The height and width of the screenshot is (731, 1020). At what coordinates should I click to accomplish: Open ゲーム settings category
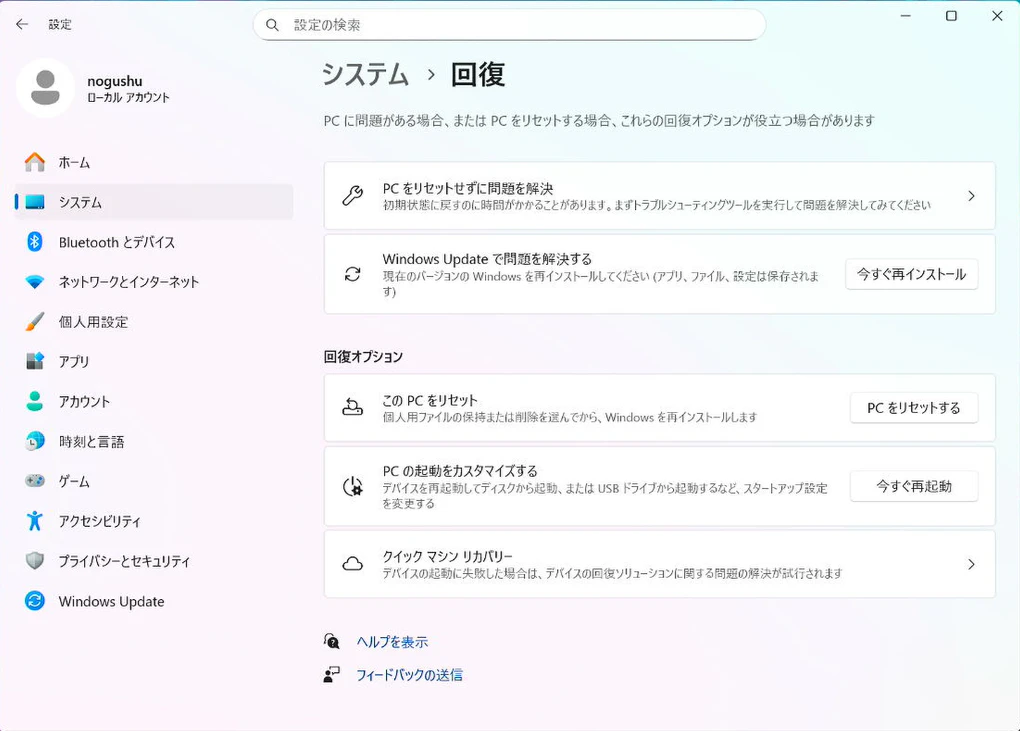click(154, 481)
